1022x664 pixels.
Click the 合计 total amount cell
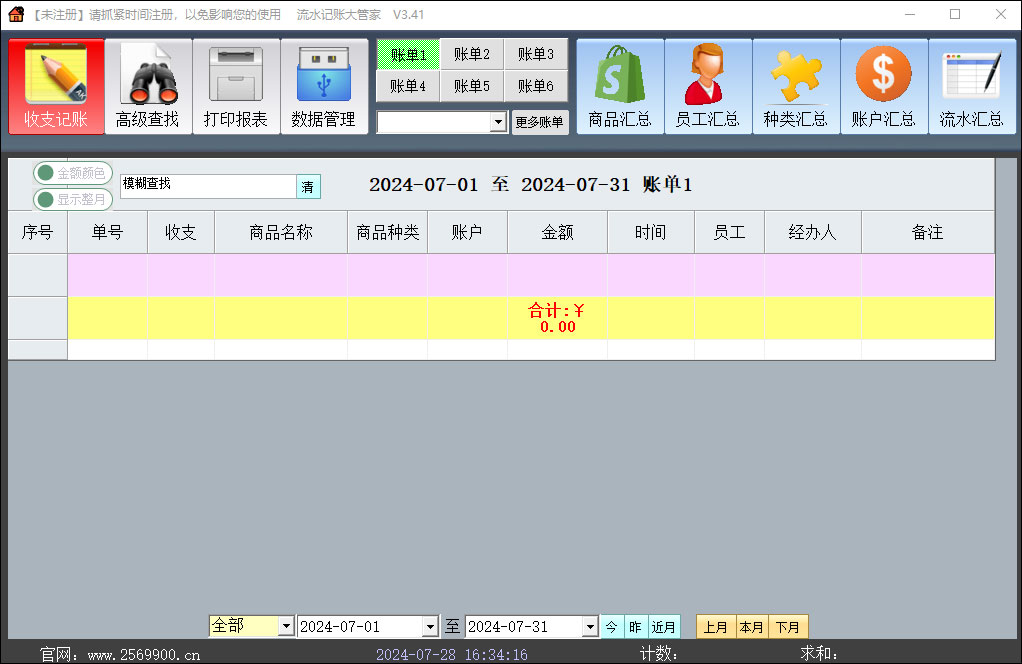(x=557, y=318)
